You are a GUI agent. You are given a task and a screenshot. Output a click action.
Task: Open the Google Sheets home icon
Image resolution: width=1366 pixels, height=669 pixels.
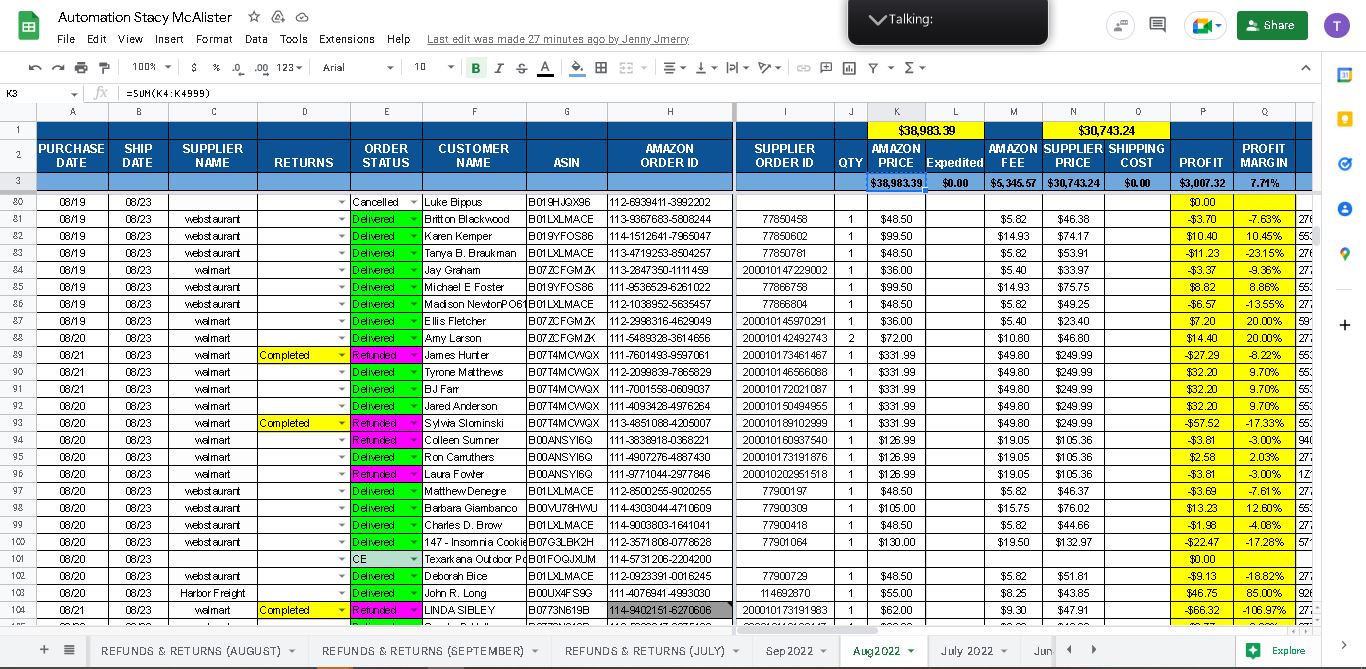point(29,27)
